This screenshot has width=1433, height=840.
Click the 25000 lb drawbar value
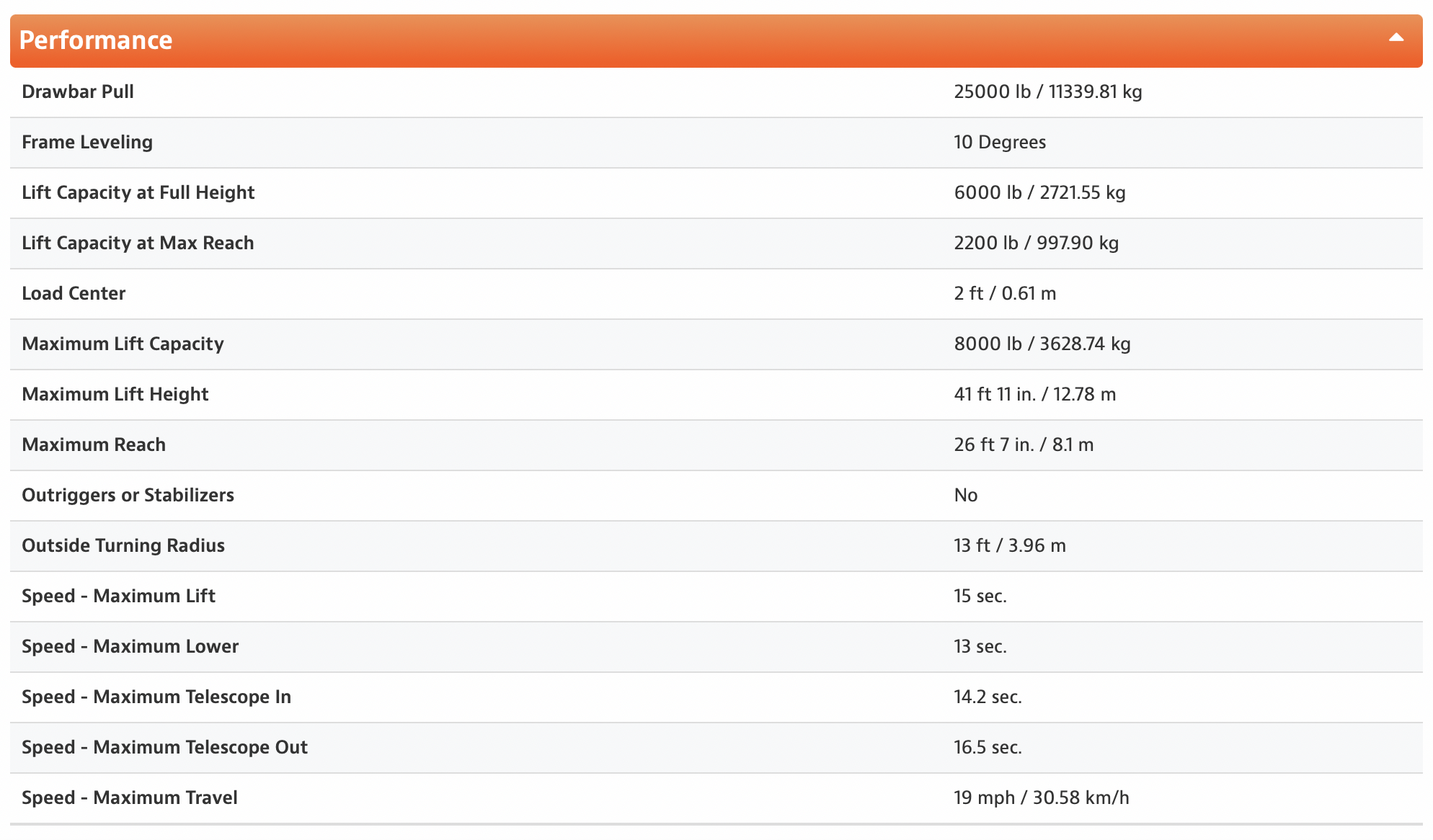point(1047,92)
